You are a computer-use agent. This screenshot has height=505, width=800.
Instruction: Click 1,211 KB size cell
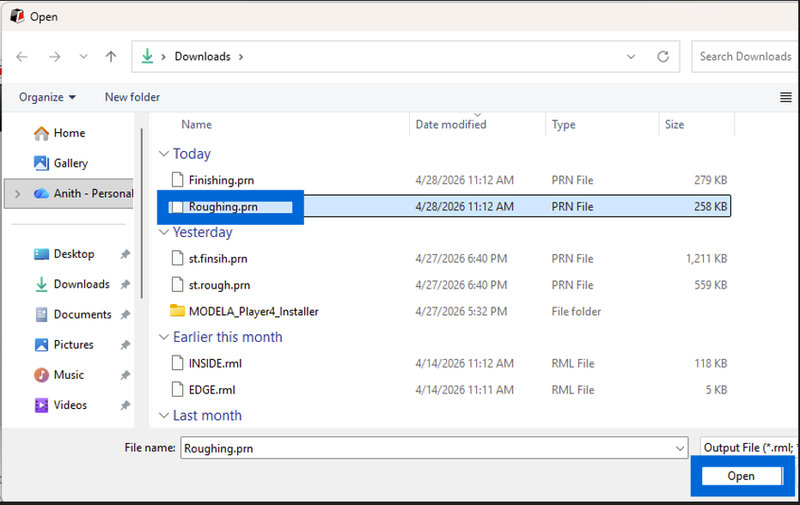[x=706, y=259]
